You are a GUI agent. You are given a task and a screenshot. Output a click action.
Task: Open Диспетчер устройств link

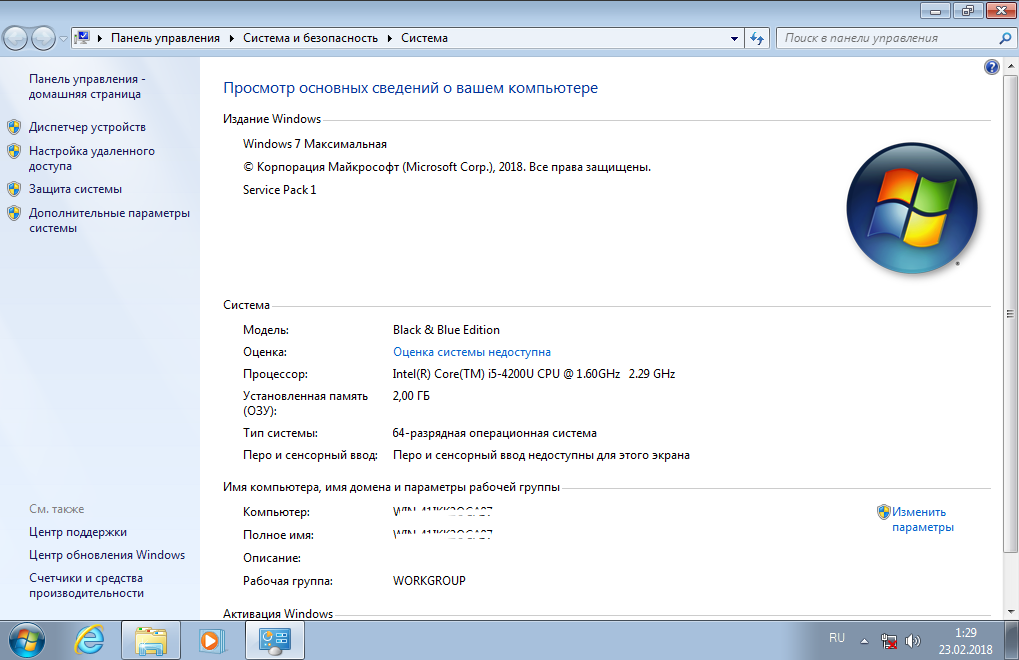click(x=87, y=127)
